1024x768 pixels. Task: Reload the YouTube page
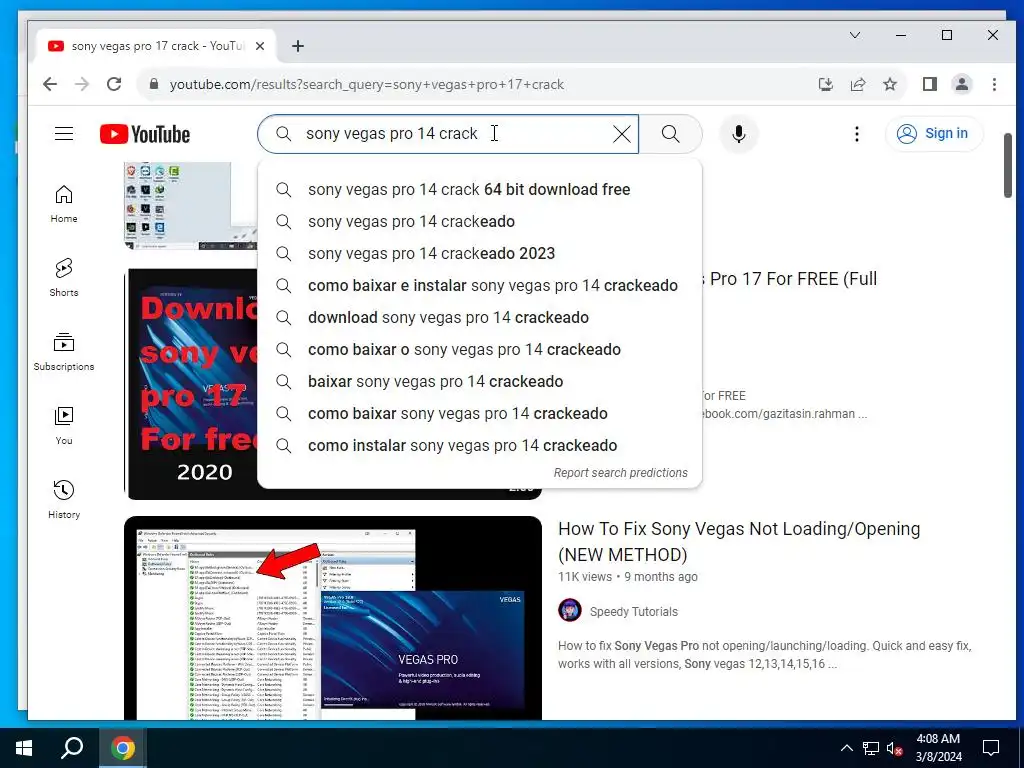[x=114, y=84]
